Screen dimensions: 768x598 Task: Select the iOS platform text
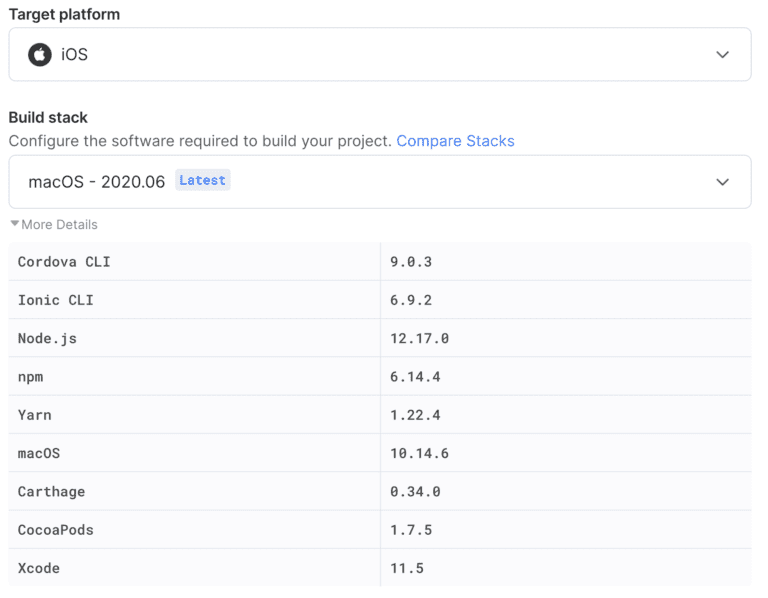(x=74, y=54)
